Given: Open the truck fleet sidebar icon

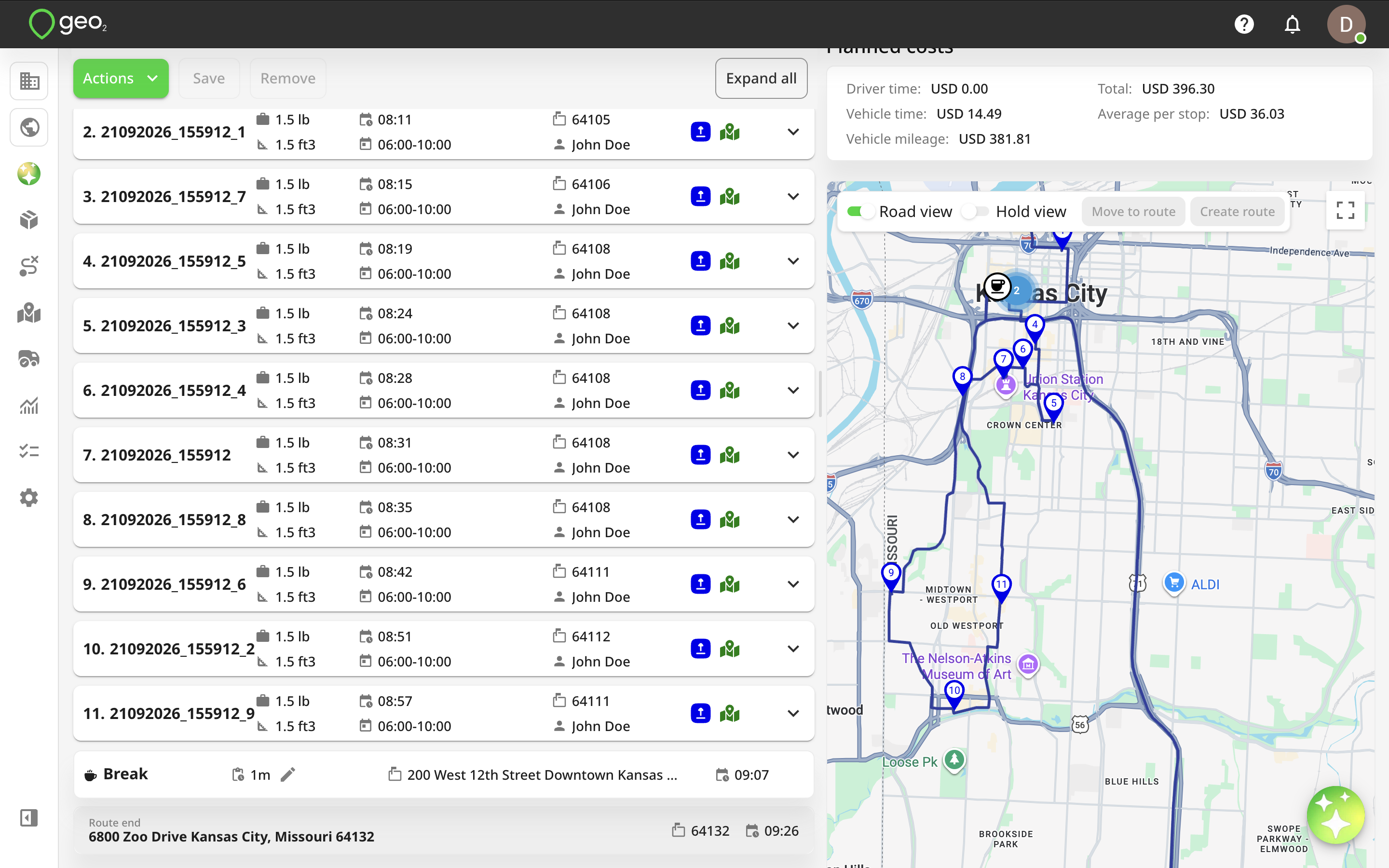Looking at the screenshot, I should pyautogui.click(x=29, y=359).
